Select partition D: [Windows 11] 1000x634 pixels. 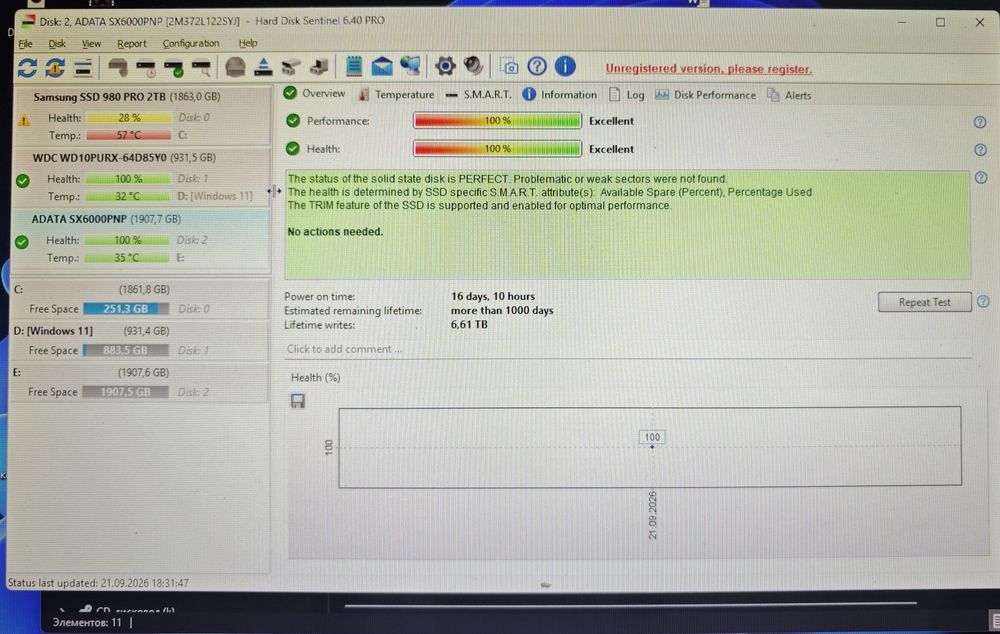click(x=140, y=340)
